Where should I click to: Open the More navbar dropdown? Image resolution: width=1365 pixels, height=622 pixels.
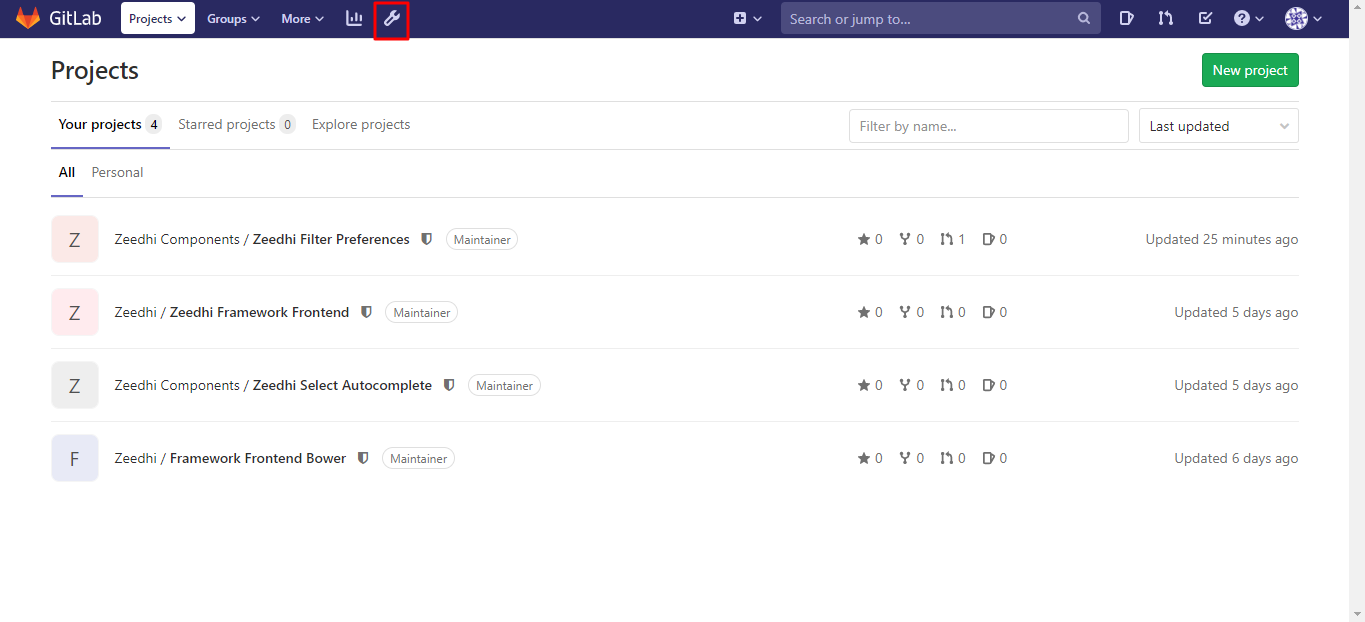303,18
